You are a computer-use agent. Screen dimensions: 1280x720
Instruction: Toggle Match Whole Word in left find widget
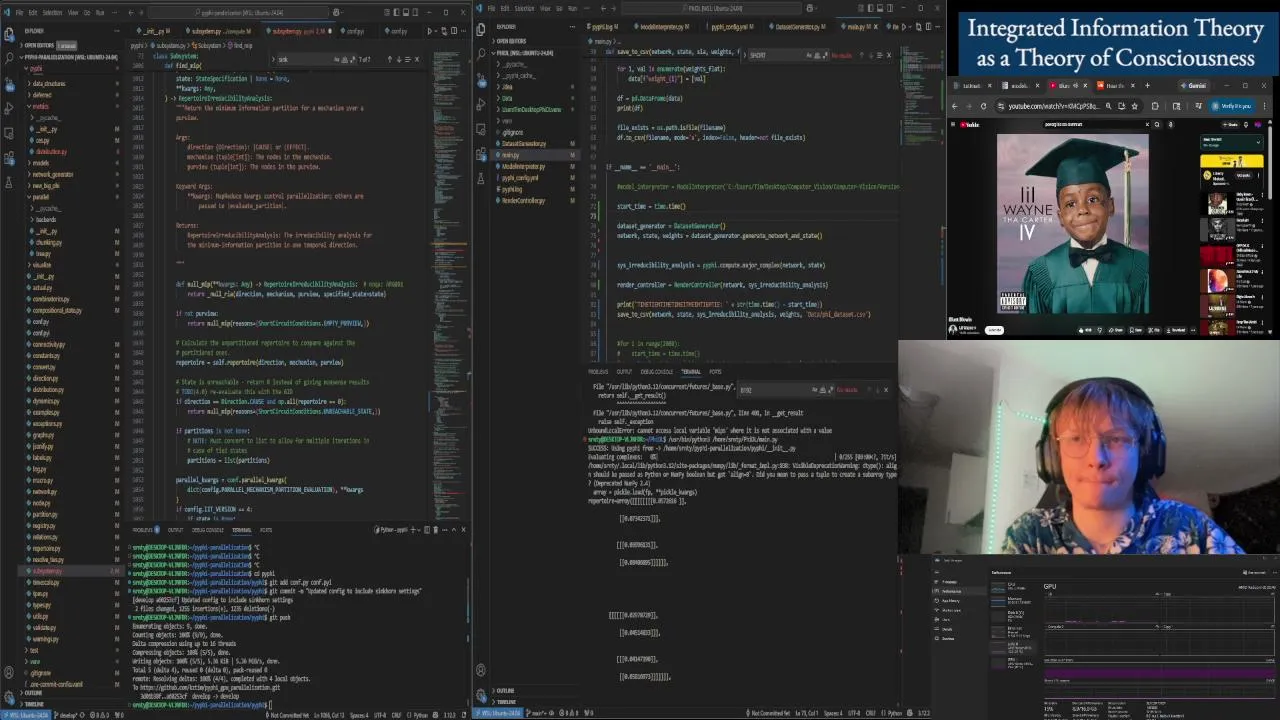(x=345, y=59)
